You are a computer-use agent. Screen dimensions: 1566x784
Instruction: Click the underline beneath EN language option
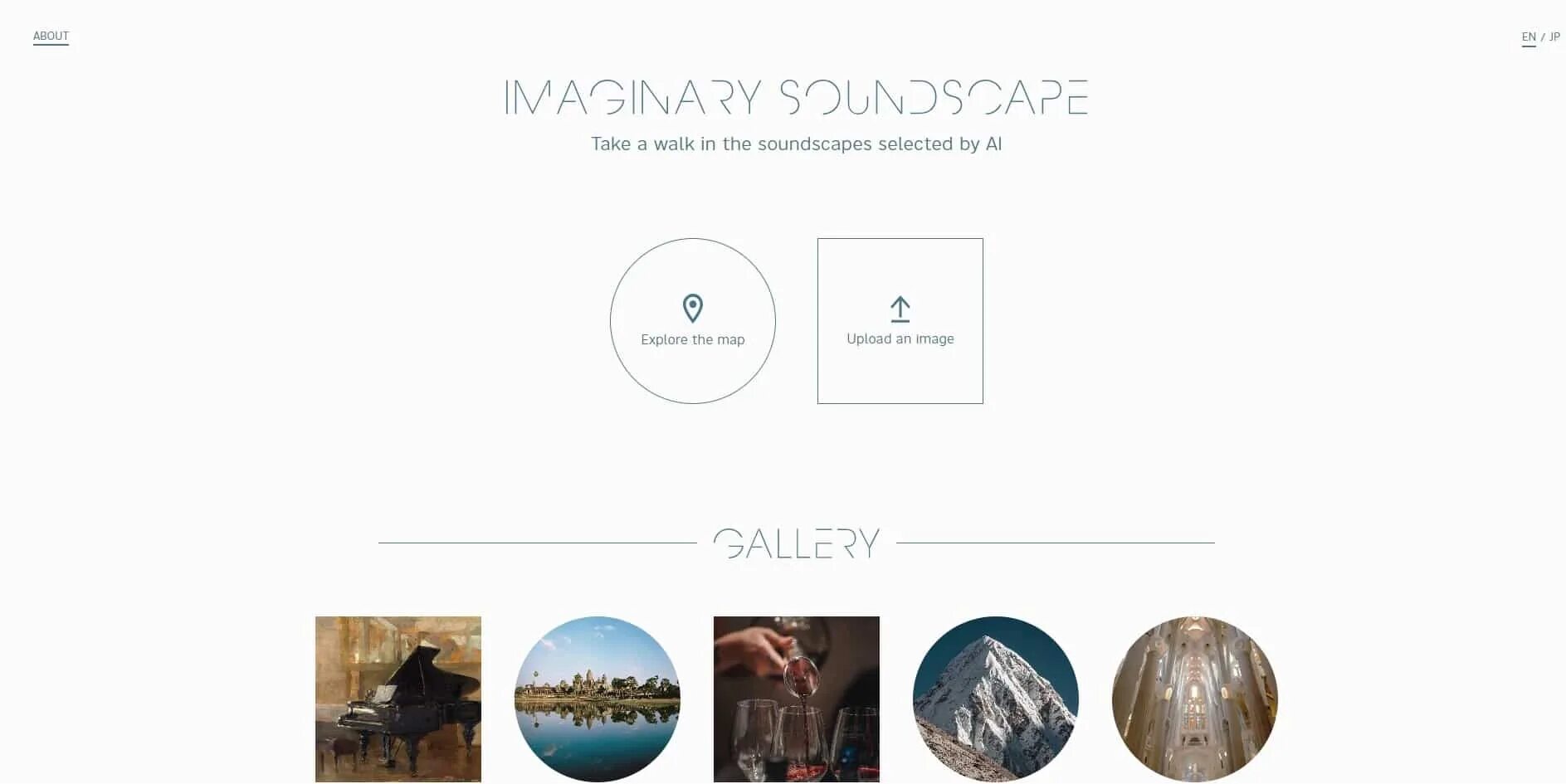point(1529,46)
